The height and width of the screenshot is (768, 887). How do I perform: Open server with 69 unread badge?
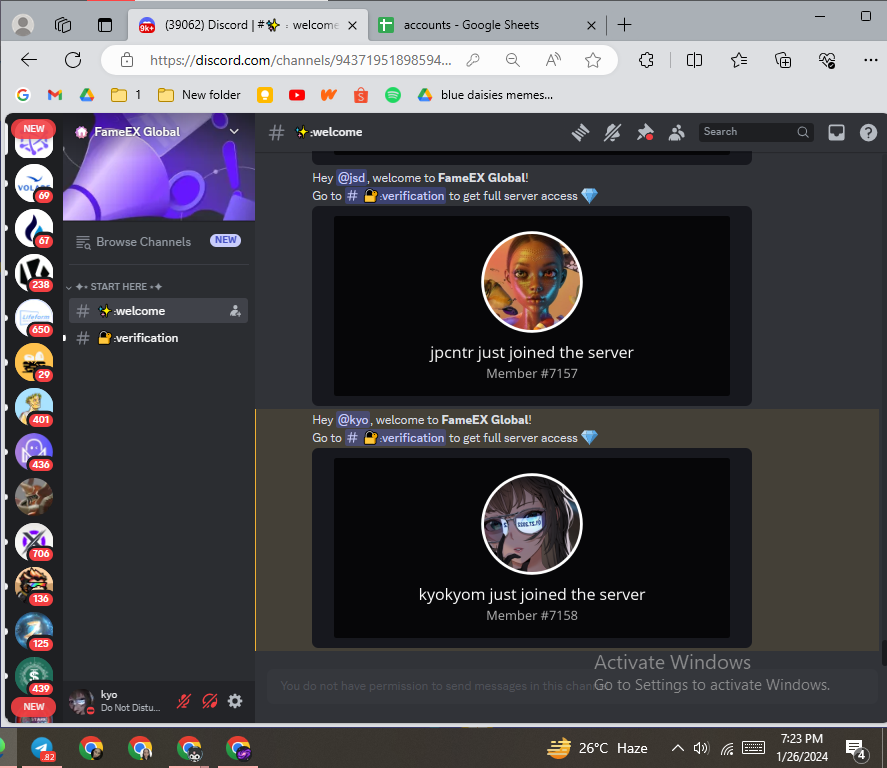[34, 183]
